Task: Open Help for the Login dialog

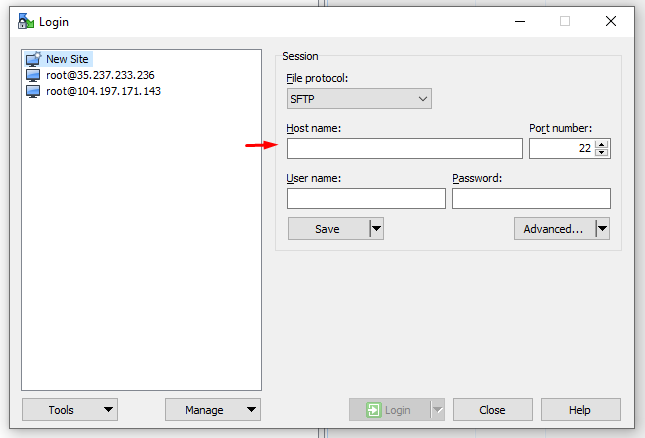Action: pos(580,409)
